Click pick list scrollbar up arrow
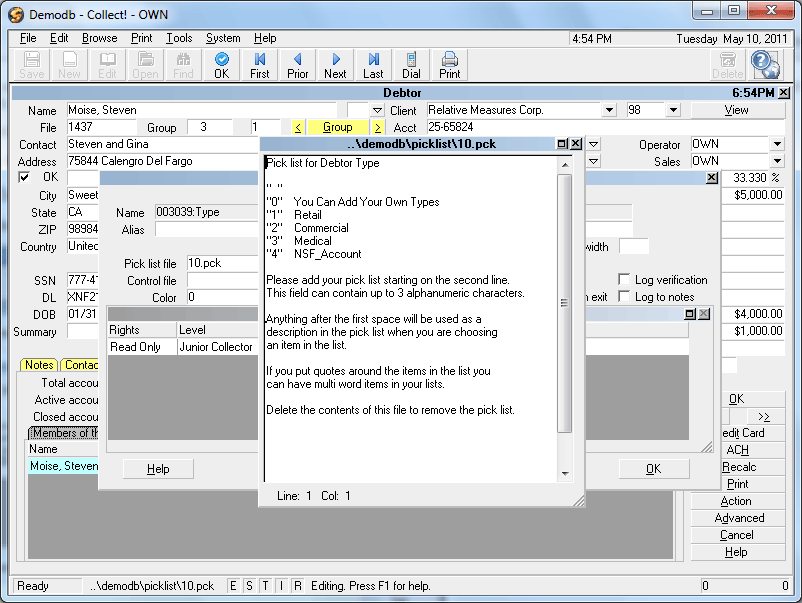The width and height of the screenshot is (802, 603). (x=565, y=165)
